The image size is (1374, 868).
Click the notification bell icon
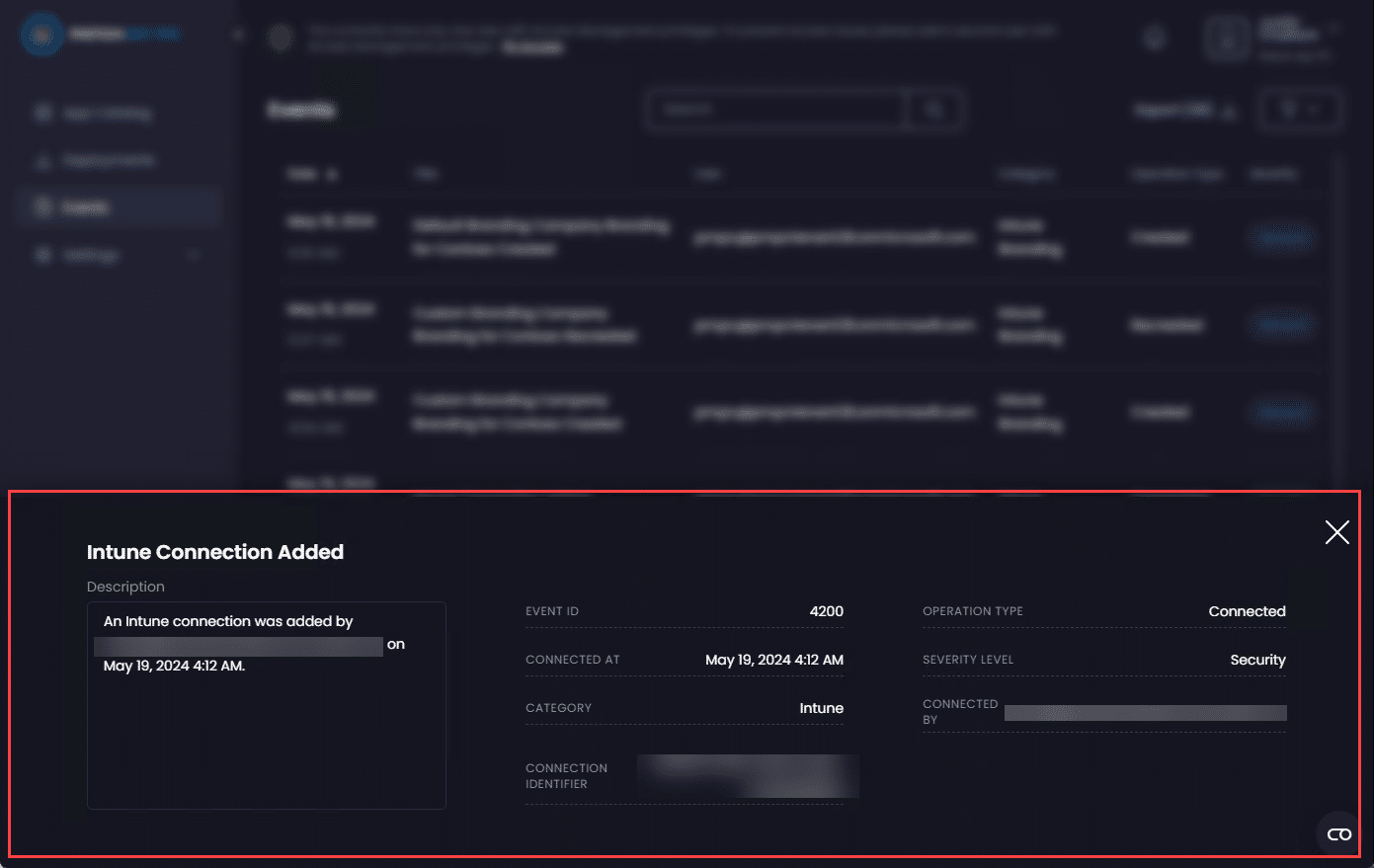click(1154, 39)
